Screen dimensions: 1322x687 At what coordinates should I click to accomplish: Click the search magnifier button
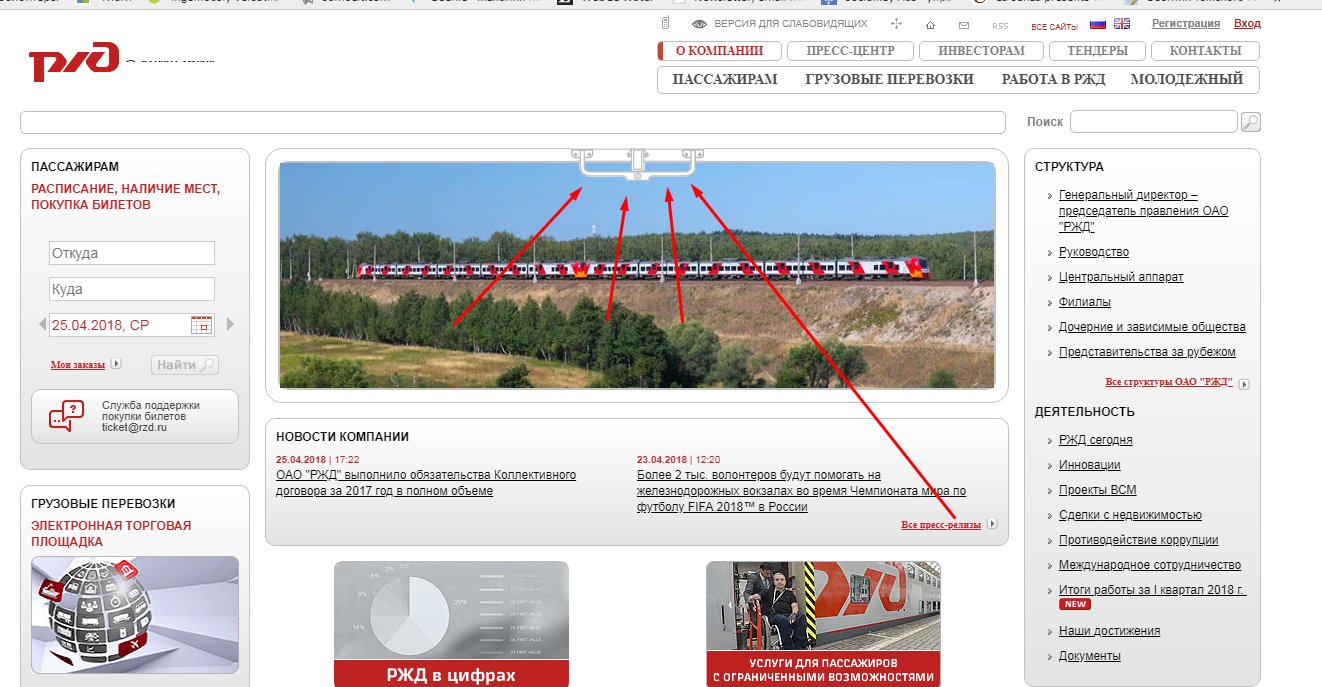coord(1250,122)
